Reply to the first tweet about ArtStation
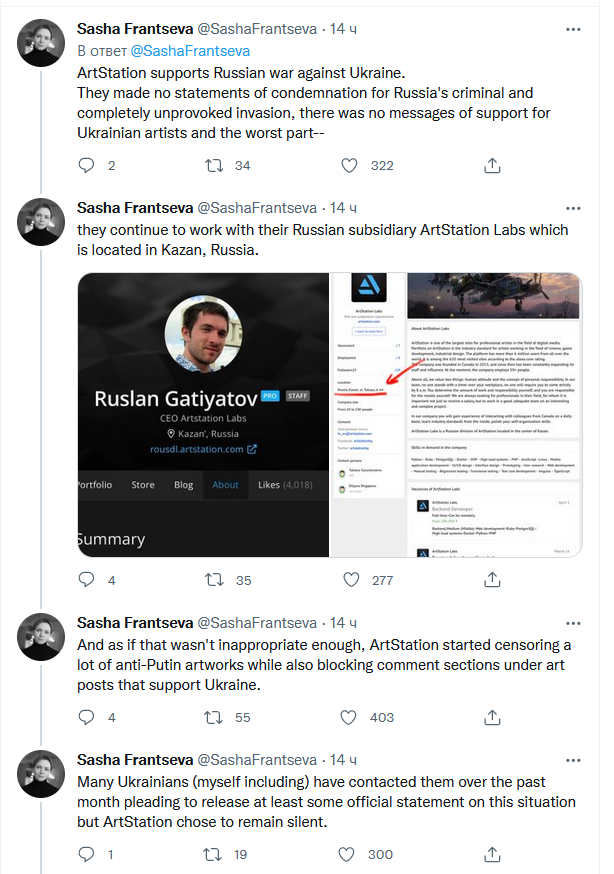 [x=86, y=165]
